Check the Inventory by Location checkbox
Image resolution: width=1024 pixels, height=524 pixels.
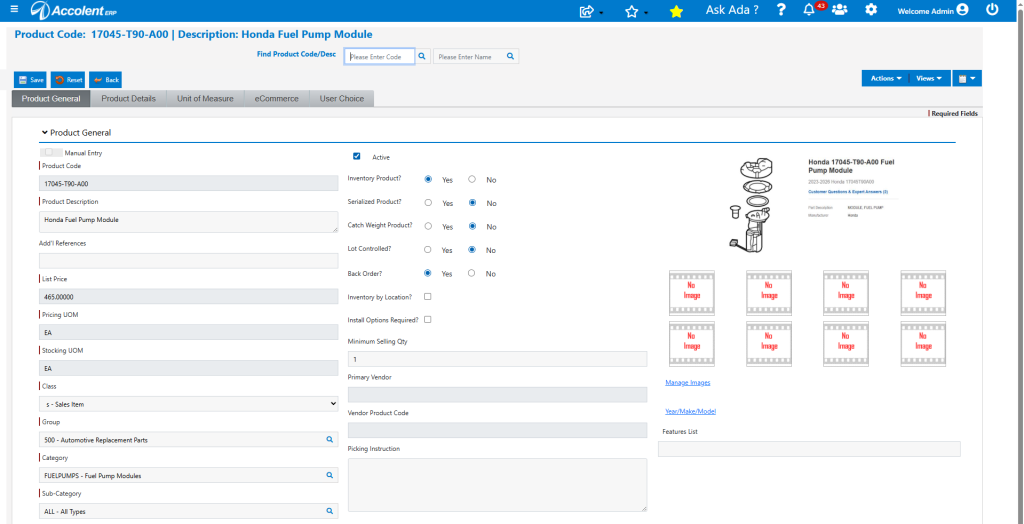(x=428, y=297)
